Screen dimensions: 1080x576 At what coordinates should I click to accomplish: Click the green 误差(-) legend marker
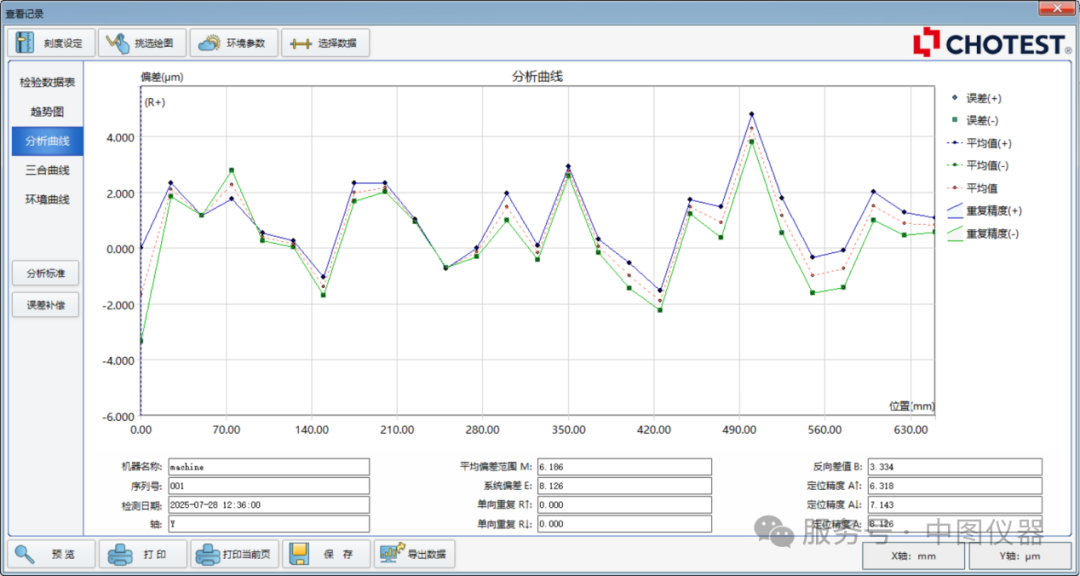(x=955, y=121)
